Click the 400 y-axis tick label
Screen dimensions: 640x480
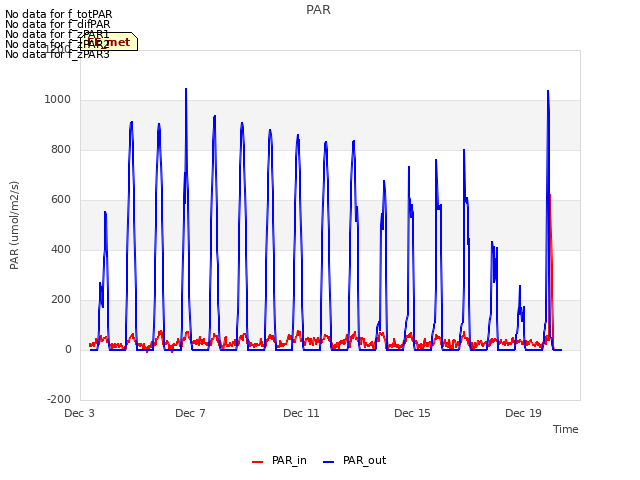(61, 250)
